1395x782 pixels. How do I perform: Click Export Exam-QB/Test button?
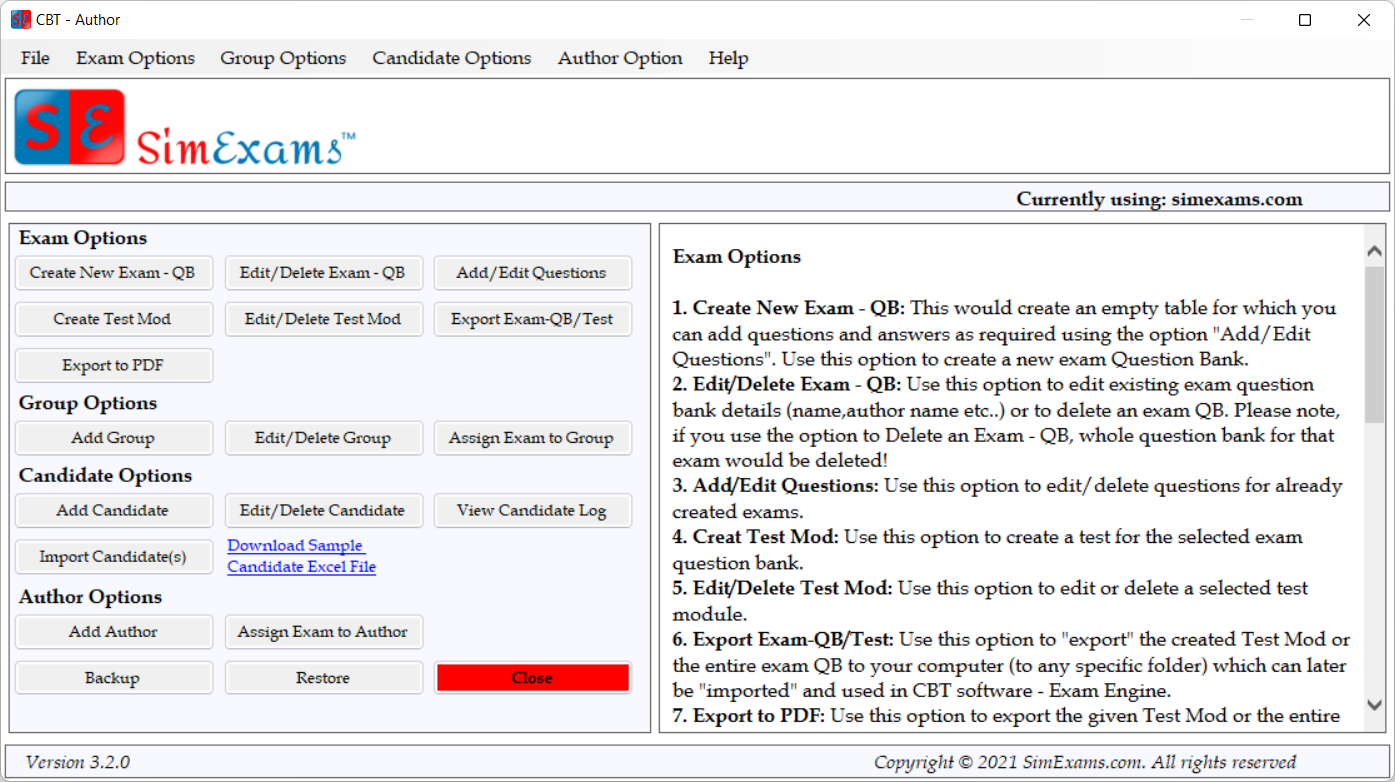[x=532, y=319]
